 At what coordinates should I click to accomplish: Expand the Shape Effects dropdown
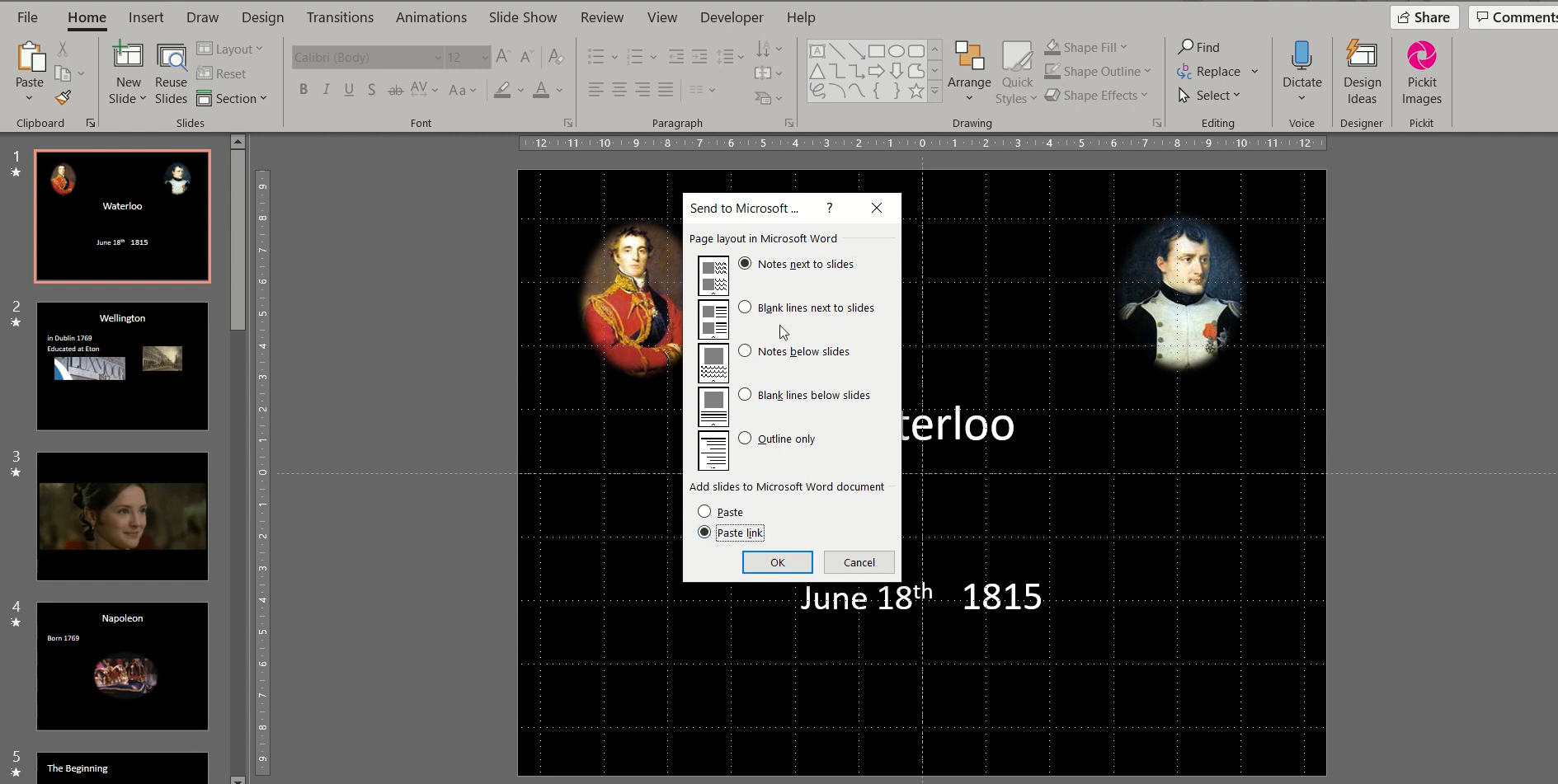coord(1144,95)
